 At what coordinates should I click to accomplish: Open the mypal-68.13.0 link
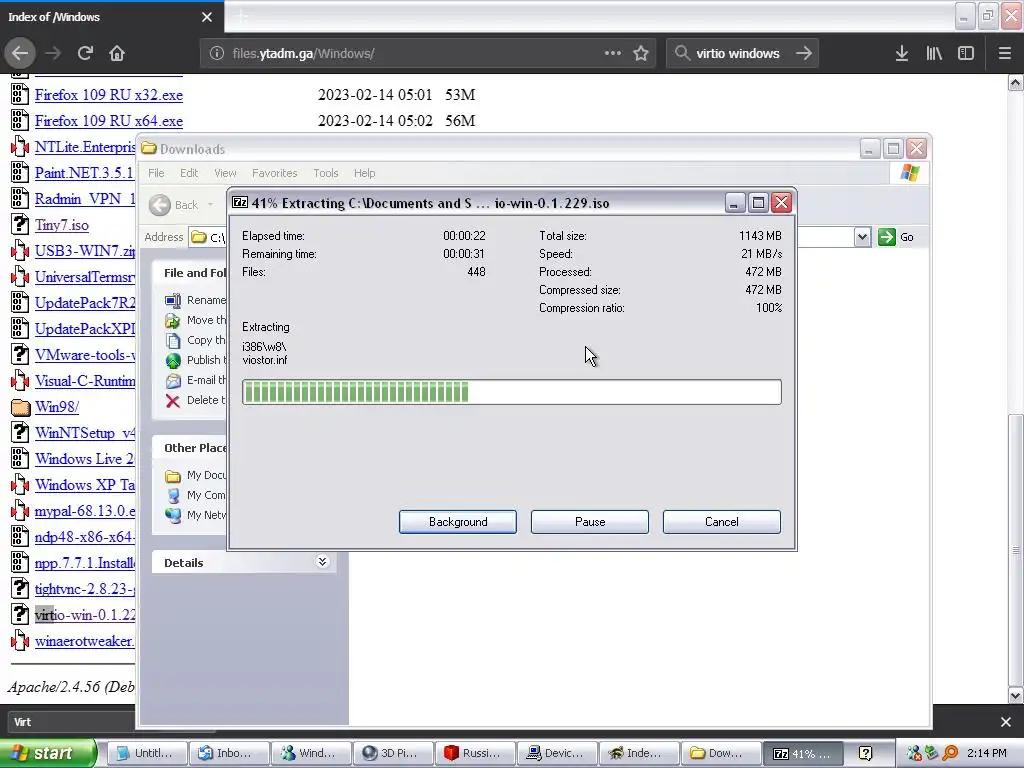[85, 511]
